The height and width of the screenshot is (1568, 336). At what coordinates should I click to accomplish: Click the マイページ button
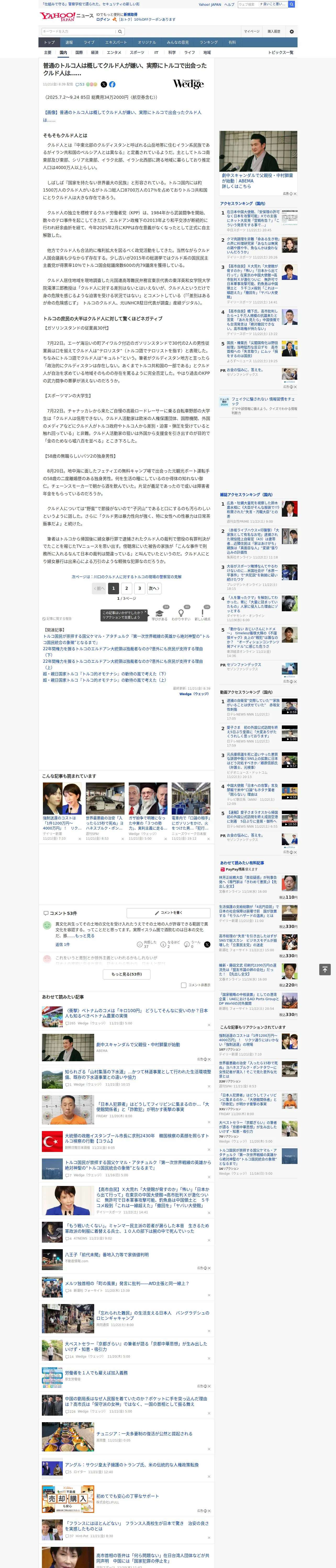(252, 32)
